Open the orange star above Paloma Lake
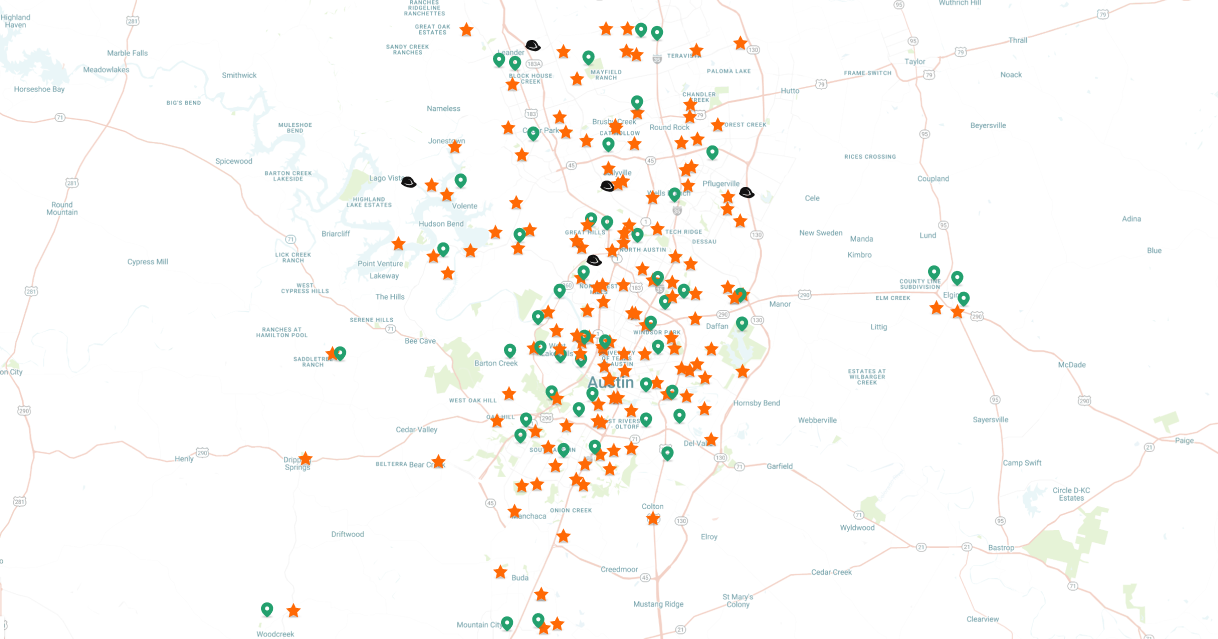 click(x=740, y=43)
